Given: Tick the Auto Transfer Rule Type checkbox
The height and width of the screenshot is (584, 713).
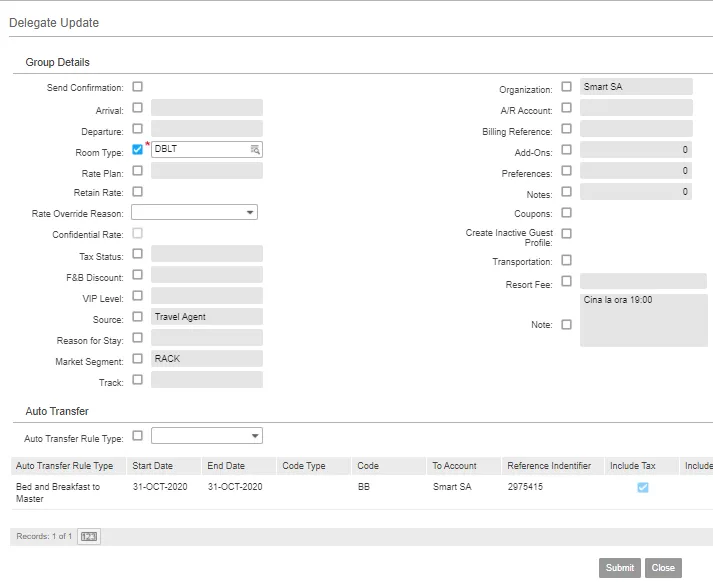Looking at the screenshot, I should tap(137, 436).
